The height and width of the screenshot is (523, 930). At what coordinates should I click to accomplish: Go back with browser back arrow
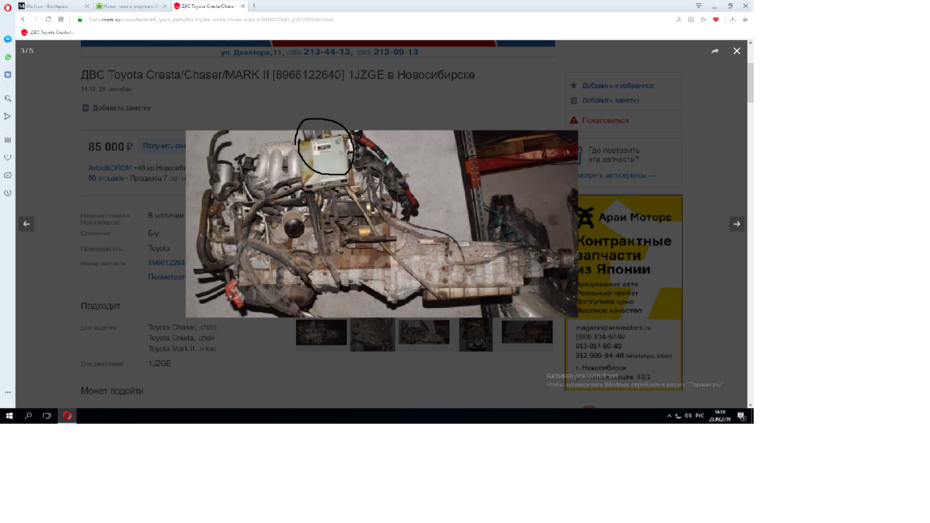coord(23,20)
